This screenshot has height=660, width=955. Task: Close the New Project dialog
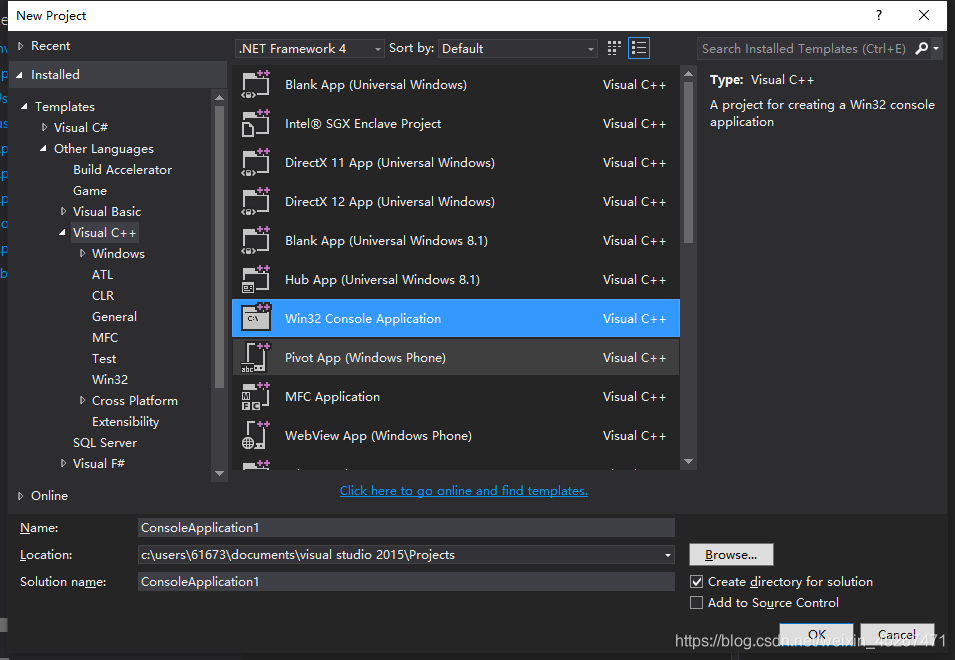point(923,15)
